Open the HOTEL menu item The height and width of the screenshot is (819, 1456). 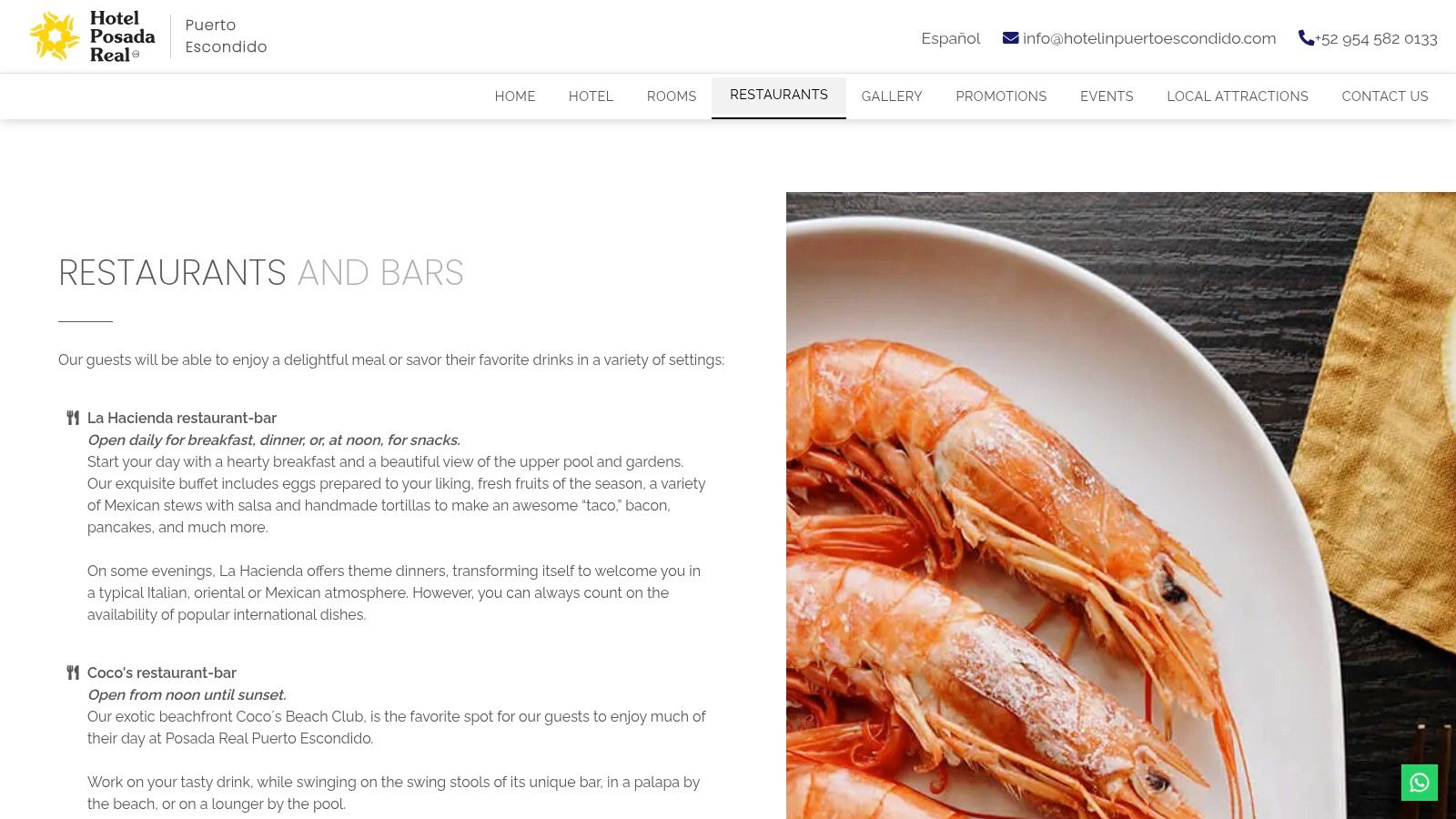591,96
